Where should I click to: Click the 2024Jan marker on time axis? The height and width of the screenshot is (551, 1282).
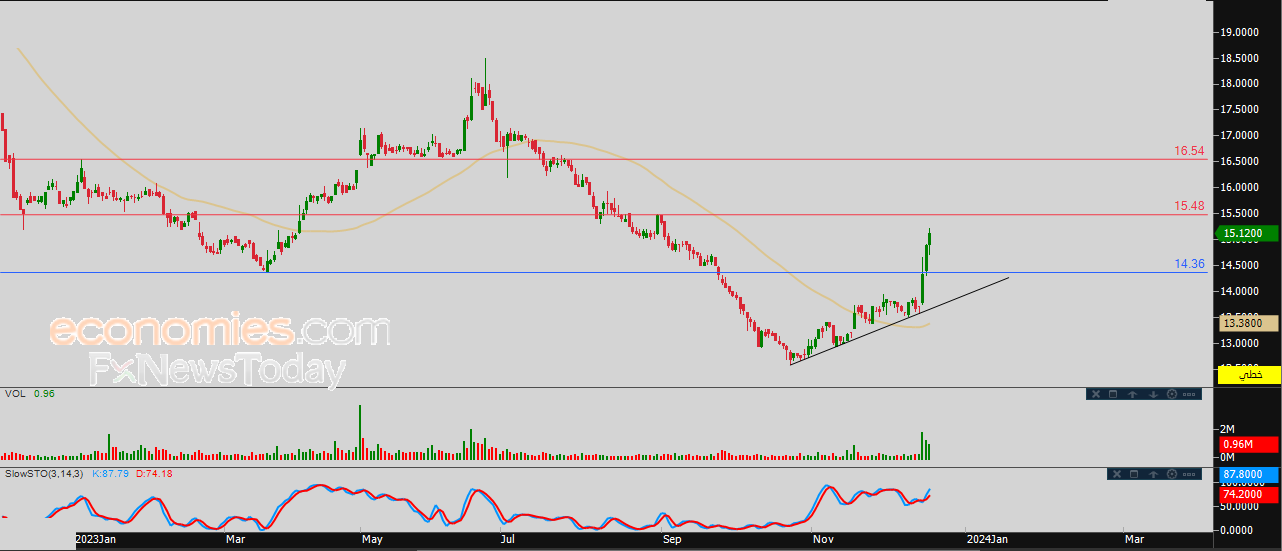click(x=986, y=539)
